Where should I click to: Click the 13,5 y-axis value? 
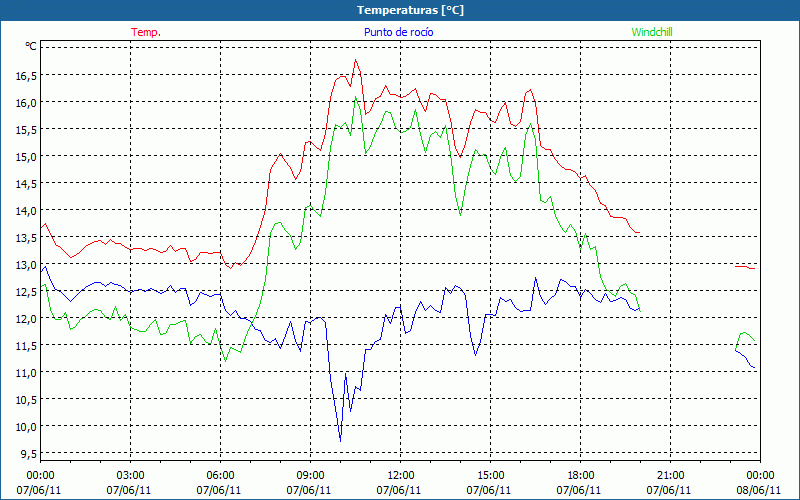click(26, 238)
